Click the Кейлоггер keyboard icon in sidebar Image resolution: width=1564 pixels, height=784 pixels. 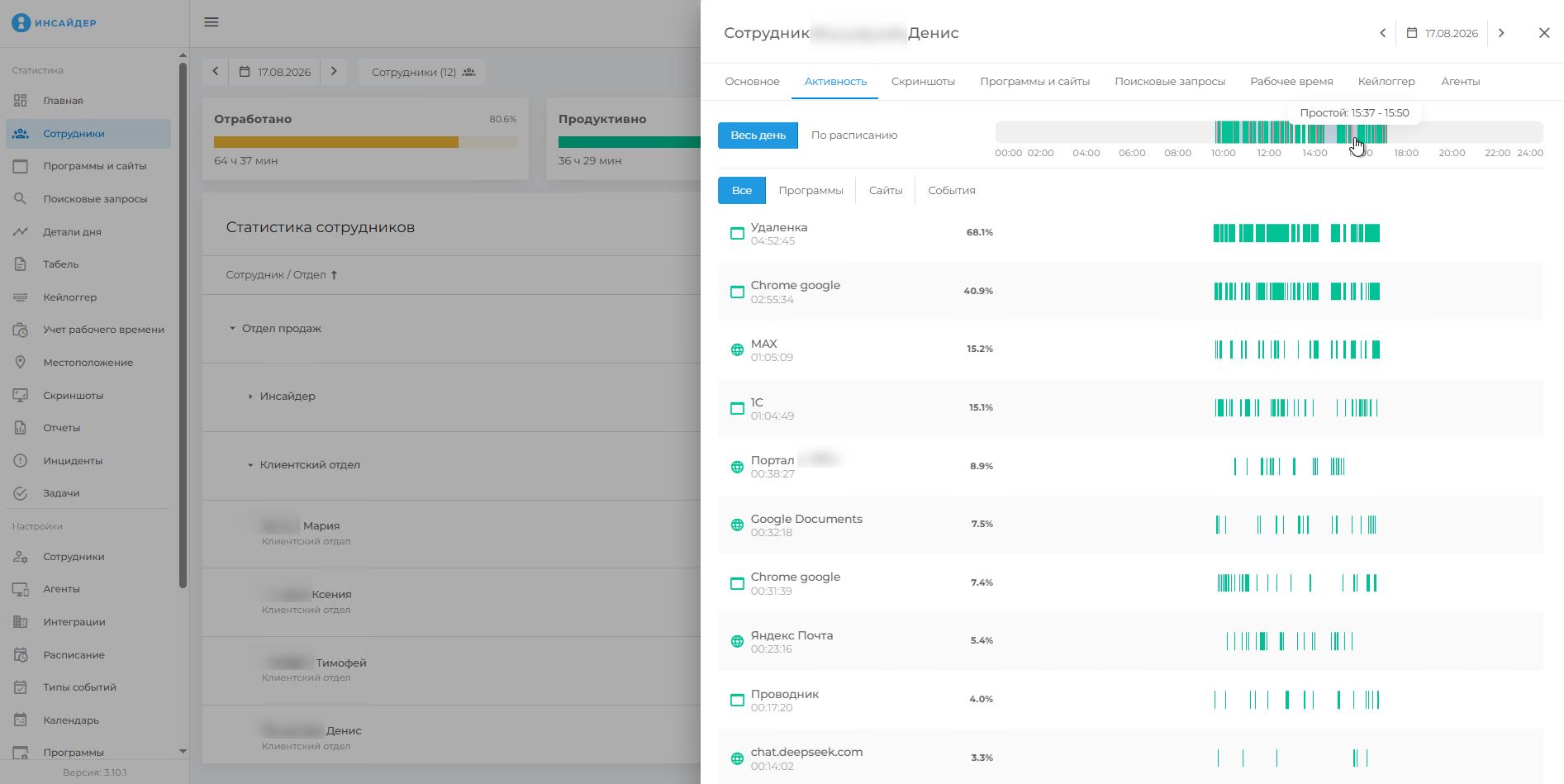pos(21,297)
